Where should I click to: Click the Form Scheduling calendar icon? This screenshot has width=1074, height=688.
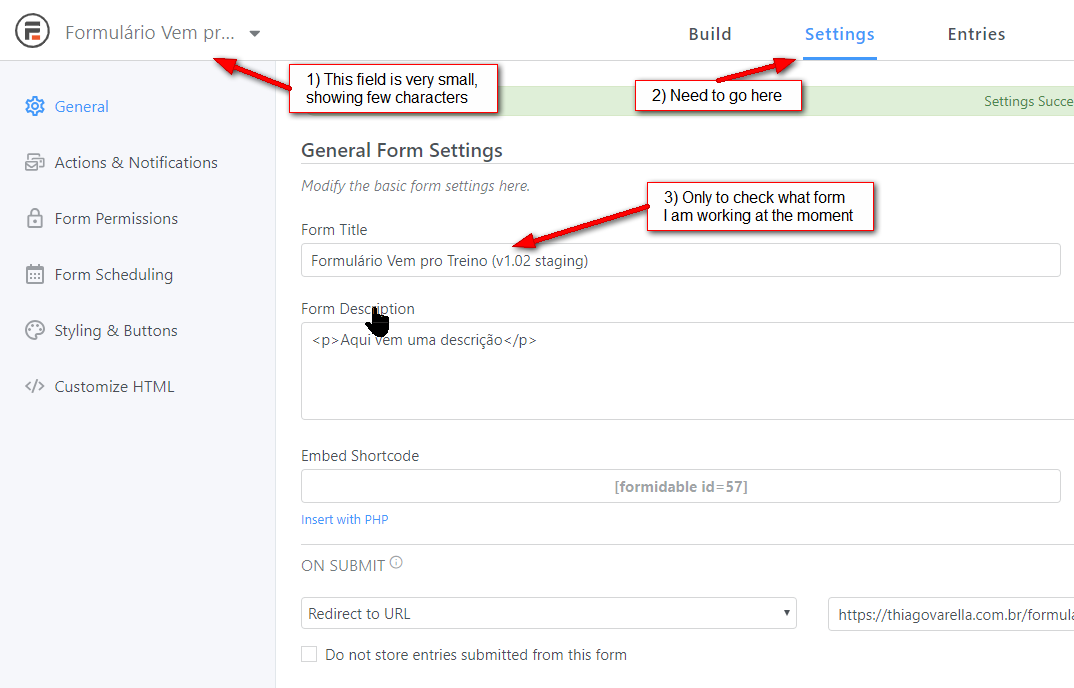pyautogui.click(x=35, y=275)
